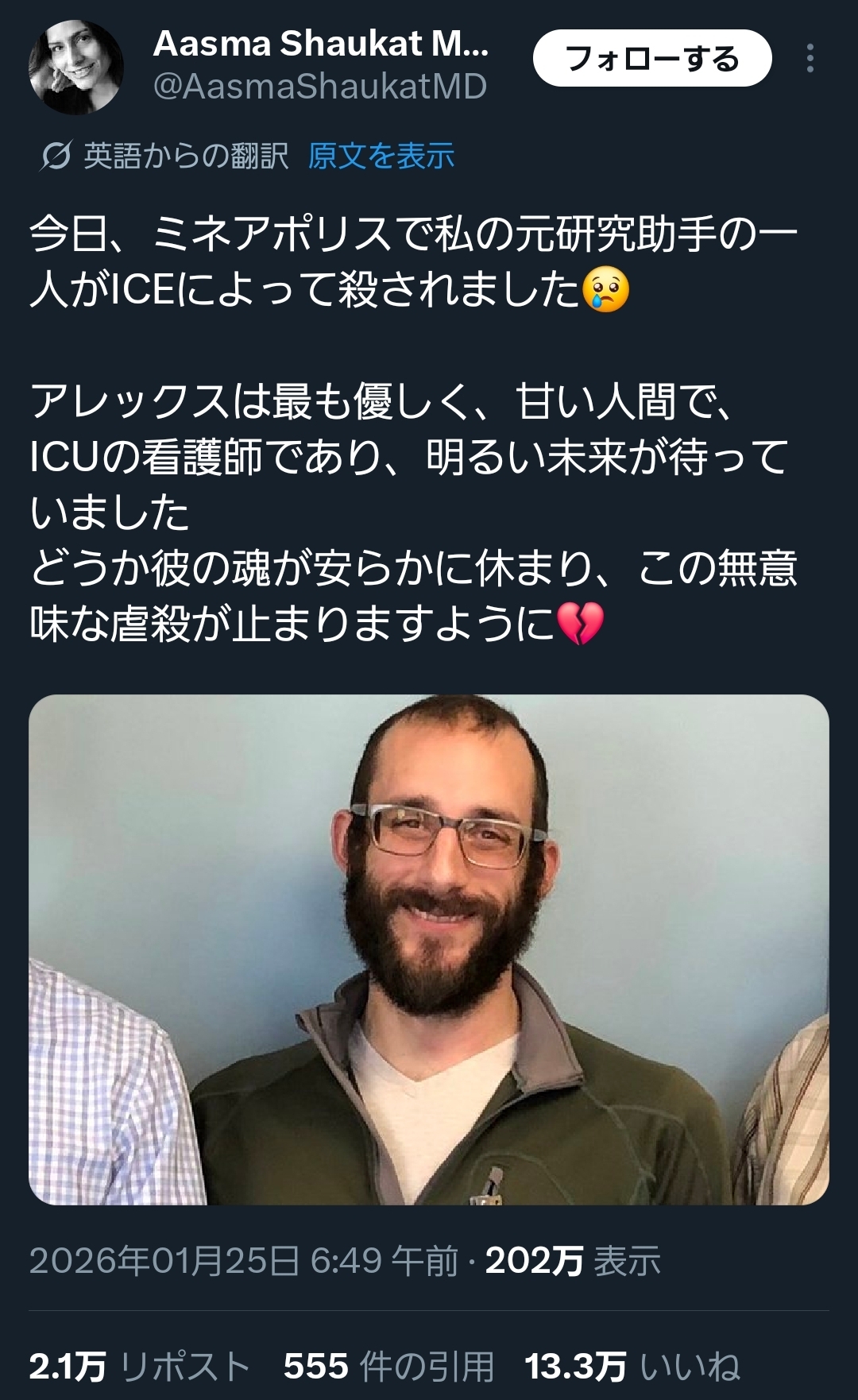Open the 555 件の引用 quotes list
The image size is (858, 1400).
[389, 1367]
